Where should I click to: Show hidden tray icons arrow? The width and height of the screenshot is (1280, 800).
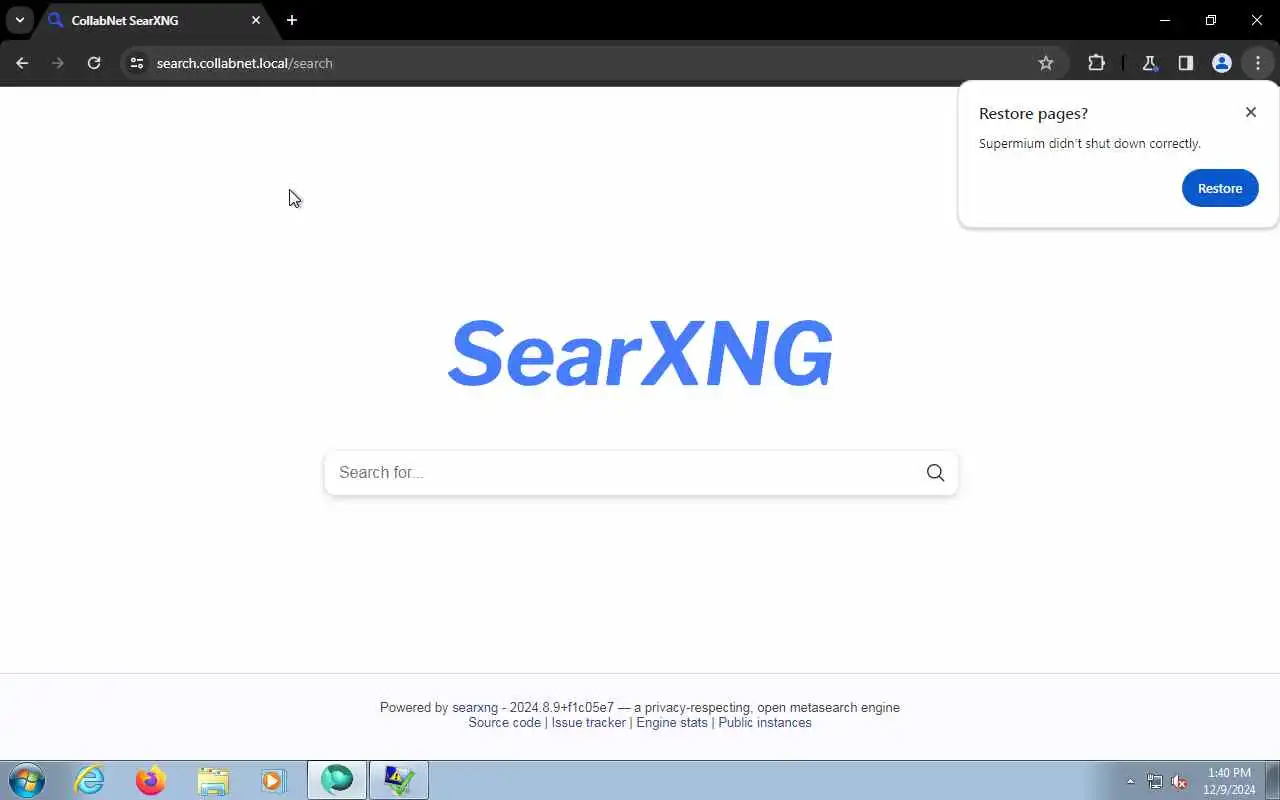coord(1131,782)
